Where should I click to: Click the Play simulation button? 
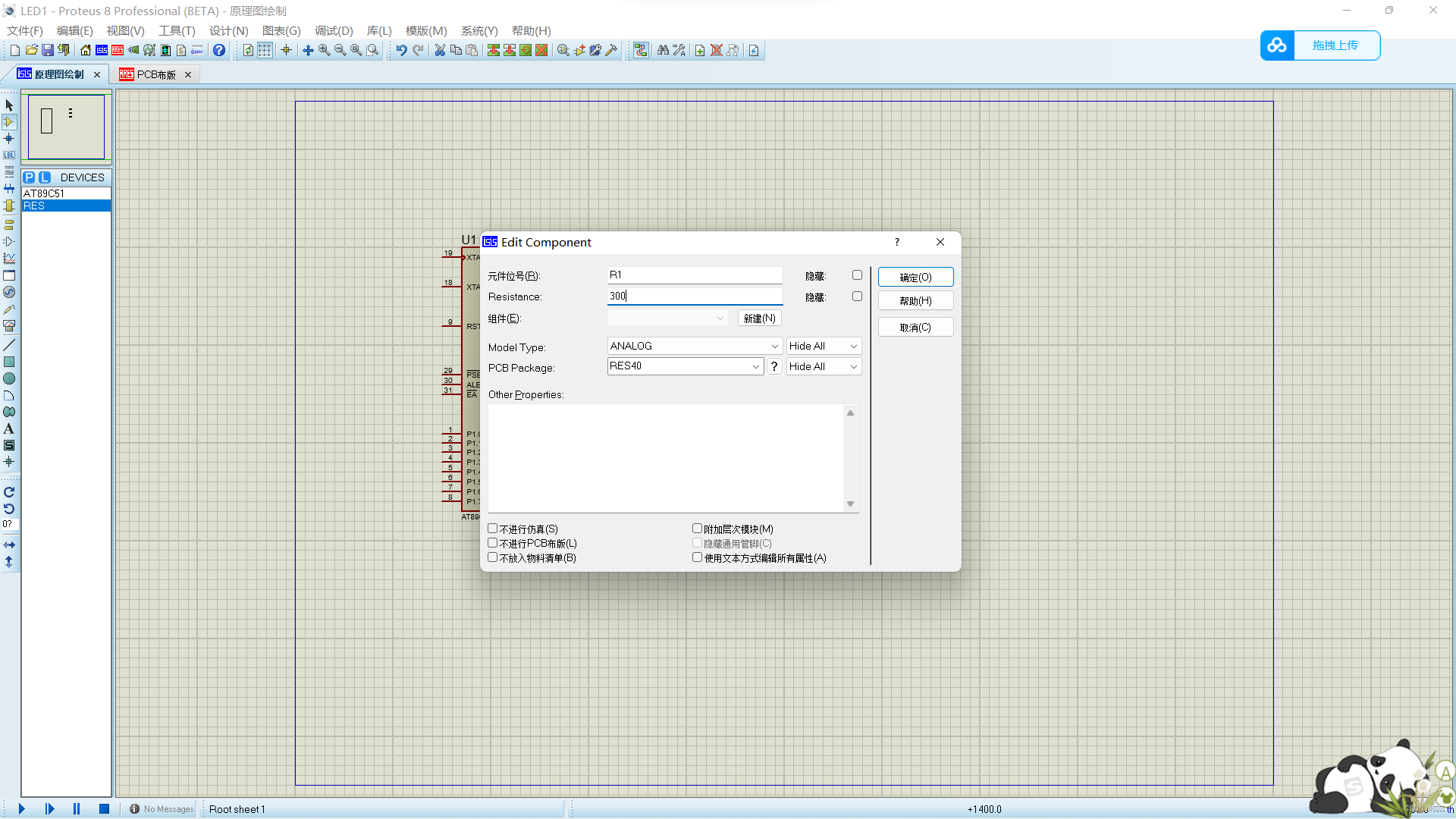(21, 809)
